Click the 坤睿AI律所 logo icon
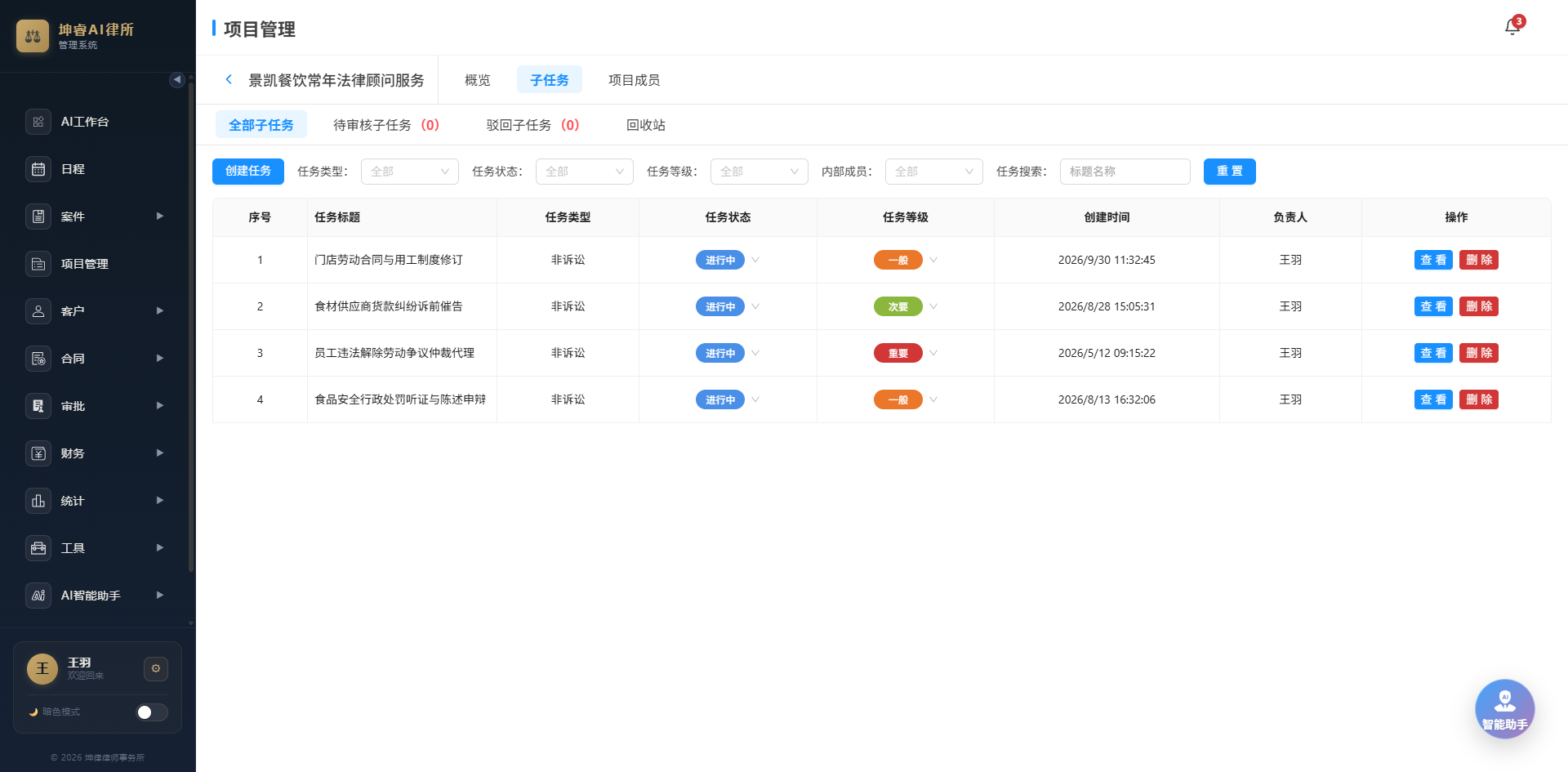 [33, 36]
